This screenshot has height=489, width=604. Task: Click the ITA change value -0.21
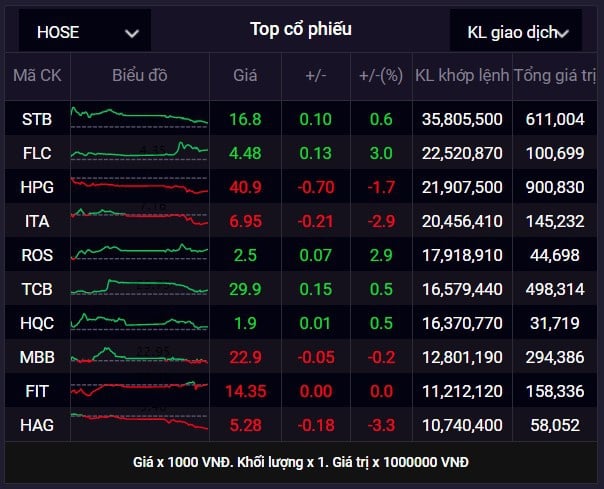(x=316, y=221)
